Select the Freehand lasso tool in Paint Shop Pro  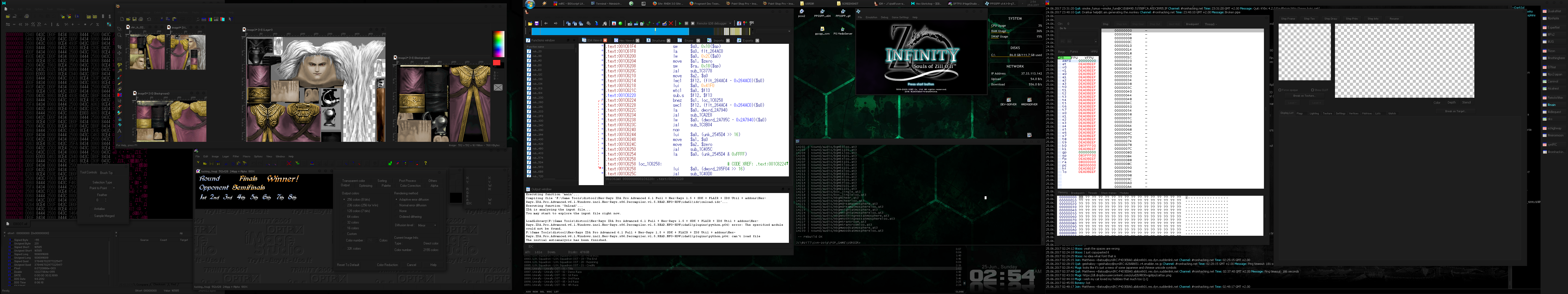120,65
